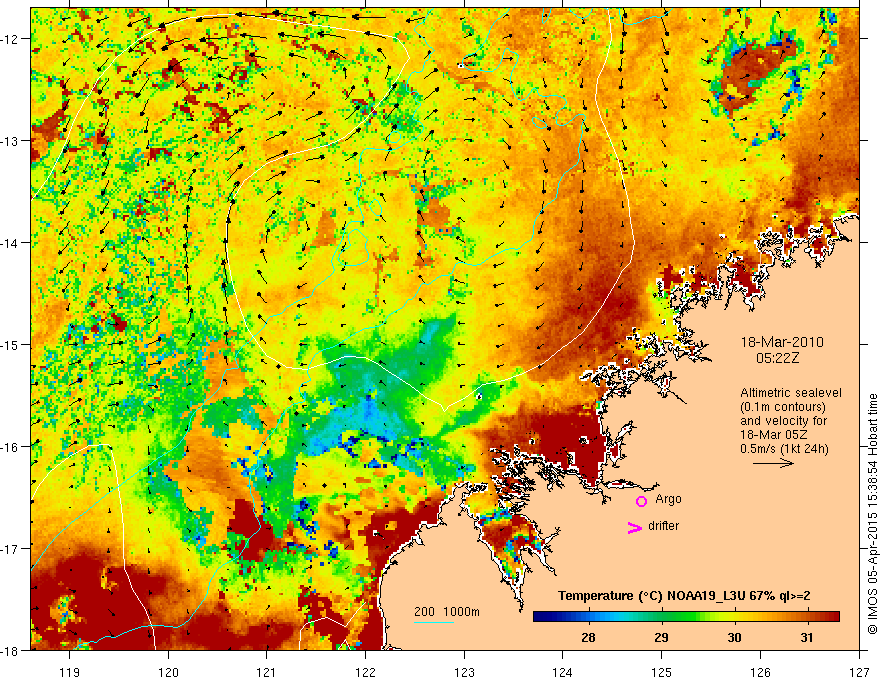This screenshot has height=680, width=880.
Task: Click the '200 1000m' depth label
Action: click(x=447, y=612)
